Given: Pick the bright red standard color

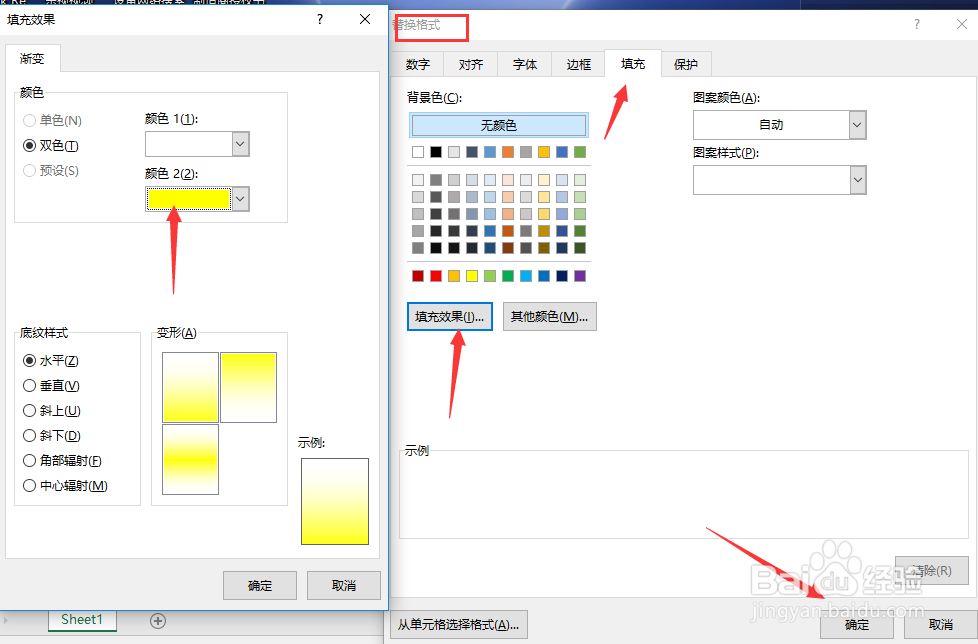Looking at the screenshot, I should point(436,276).
